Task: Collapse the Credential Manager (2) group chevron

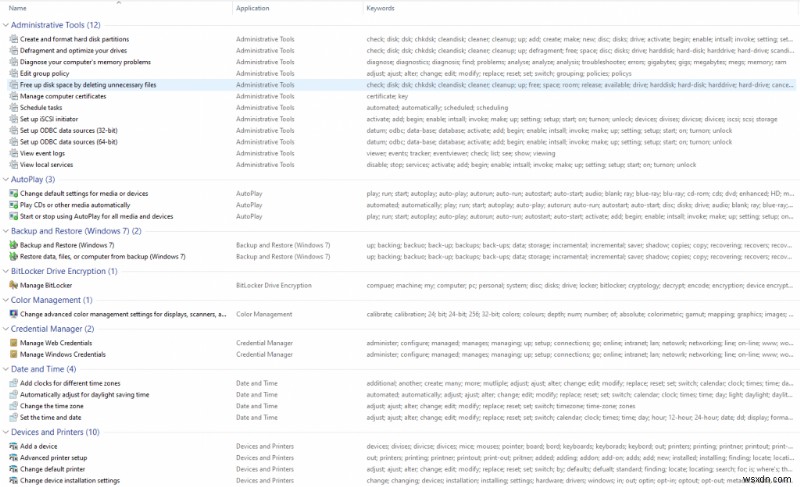Action: pyautogui.click(x=6, y=329)
